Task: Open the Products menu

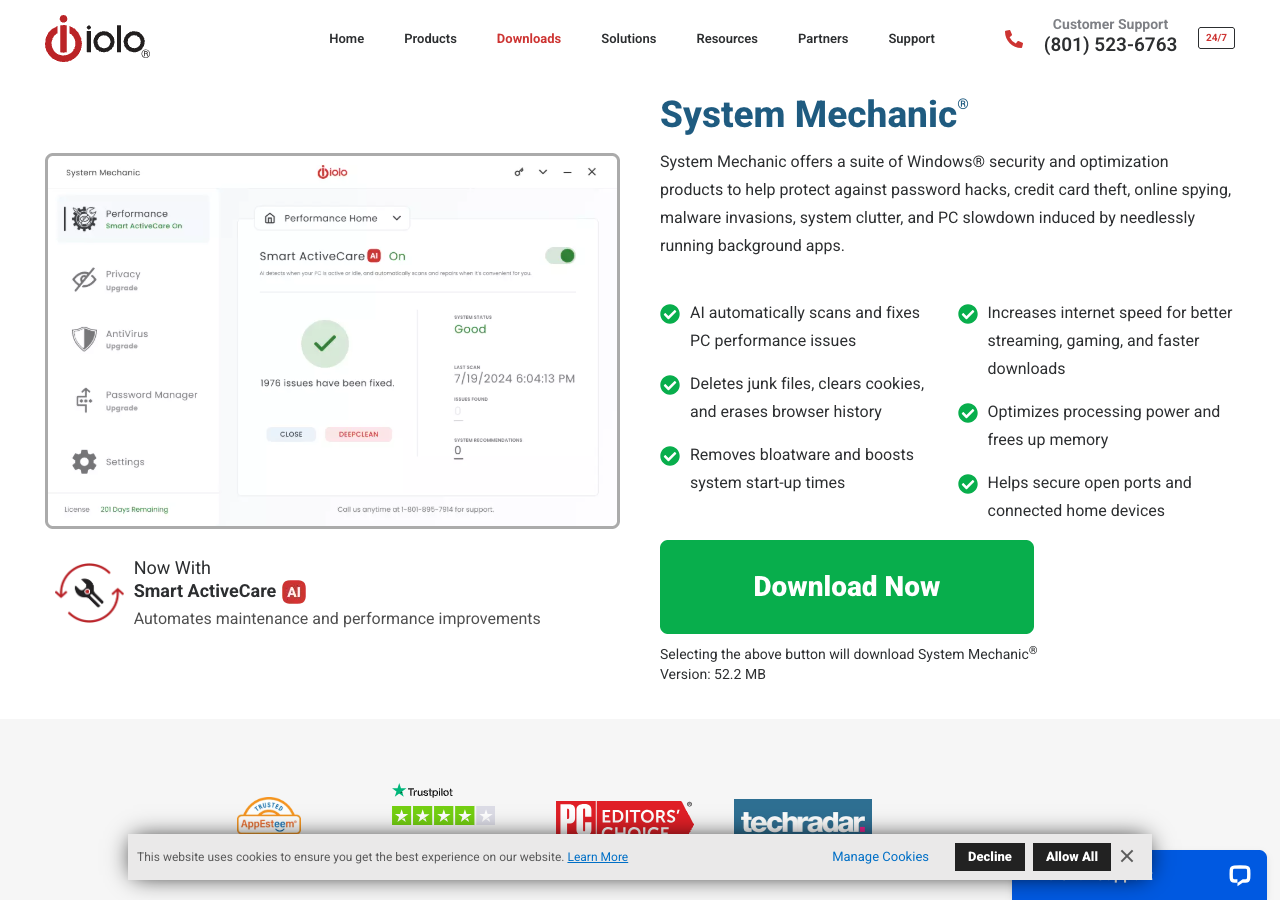Action: pyautogui.click(x=430, y=38)
